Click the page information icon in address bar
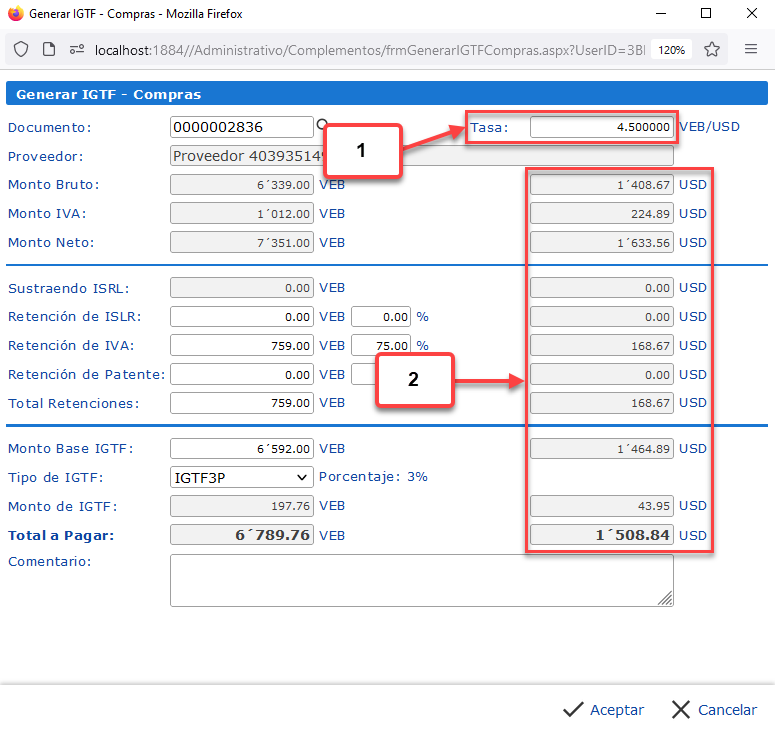 point(48,49)
